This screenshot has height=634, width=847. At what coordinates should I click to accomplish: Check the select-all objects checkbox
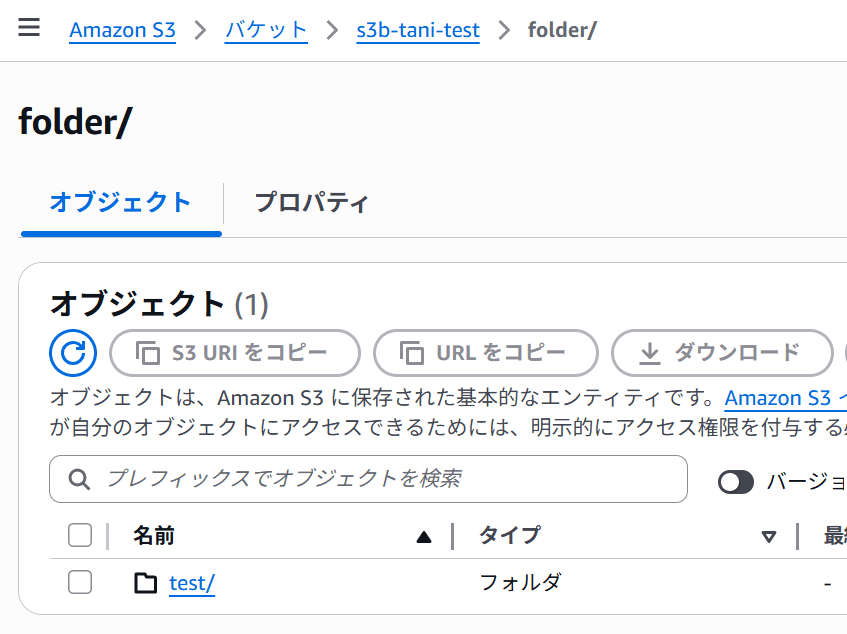pos(80,535)
